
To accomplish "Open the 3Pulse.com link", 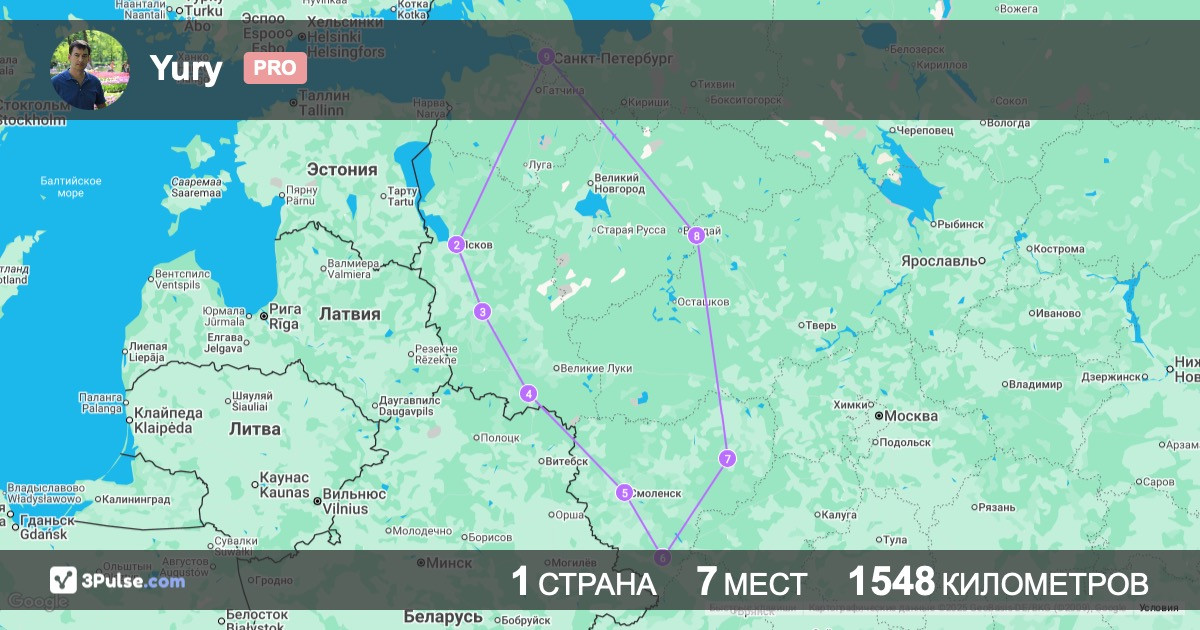I will 134,581.
